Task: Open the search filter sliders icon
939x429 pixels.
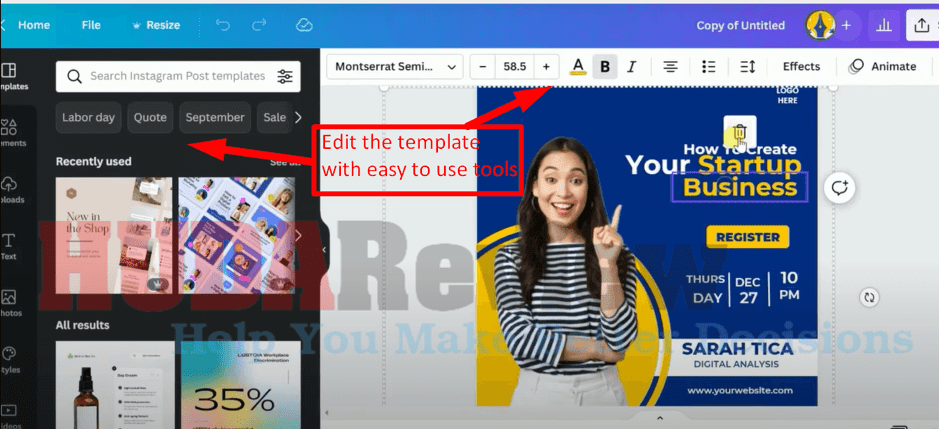Action: pos(285,76)
